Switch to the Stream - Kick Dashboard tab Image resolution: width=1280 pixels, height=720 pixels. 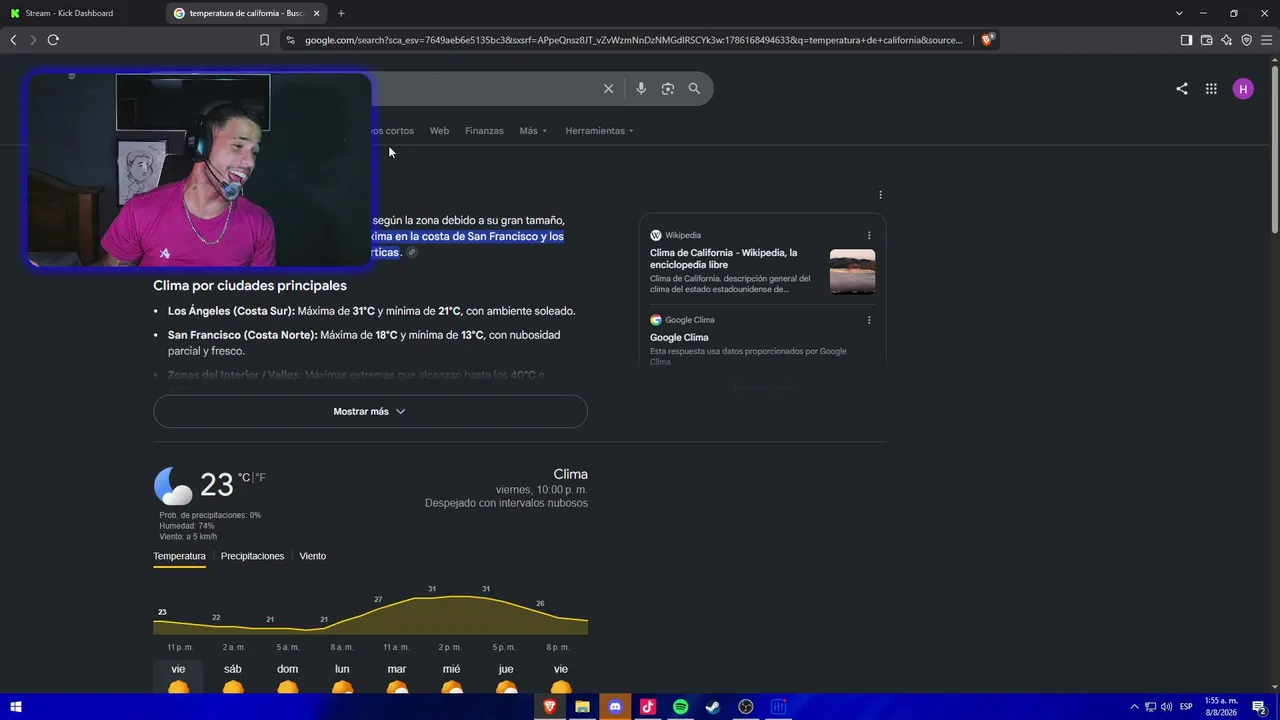(69, 13)
